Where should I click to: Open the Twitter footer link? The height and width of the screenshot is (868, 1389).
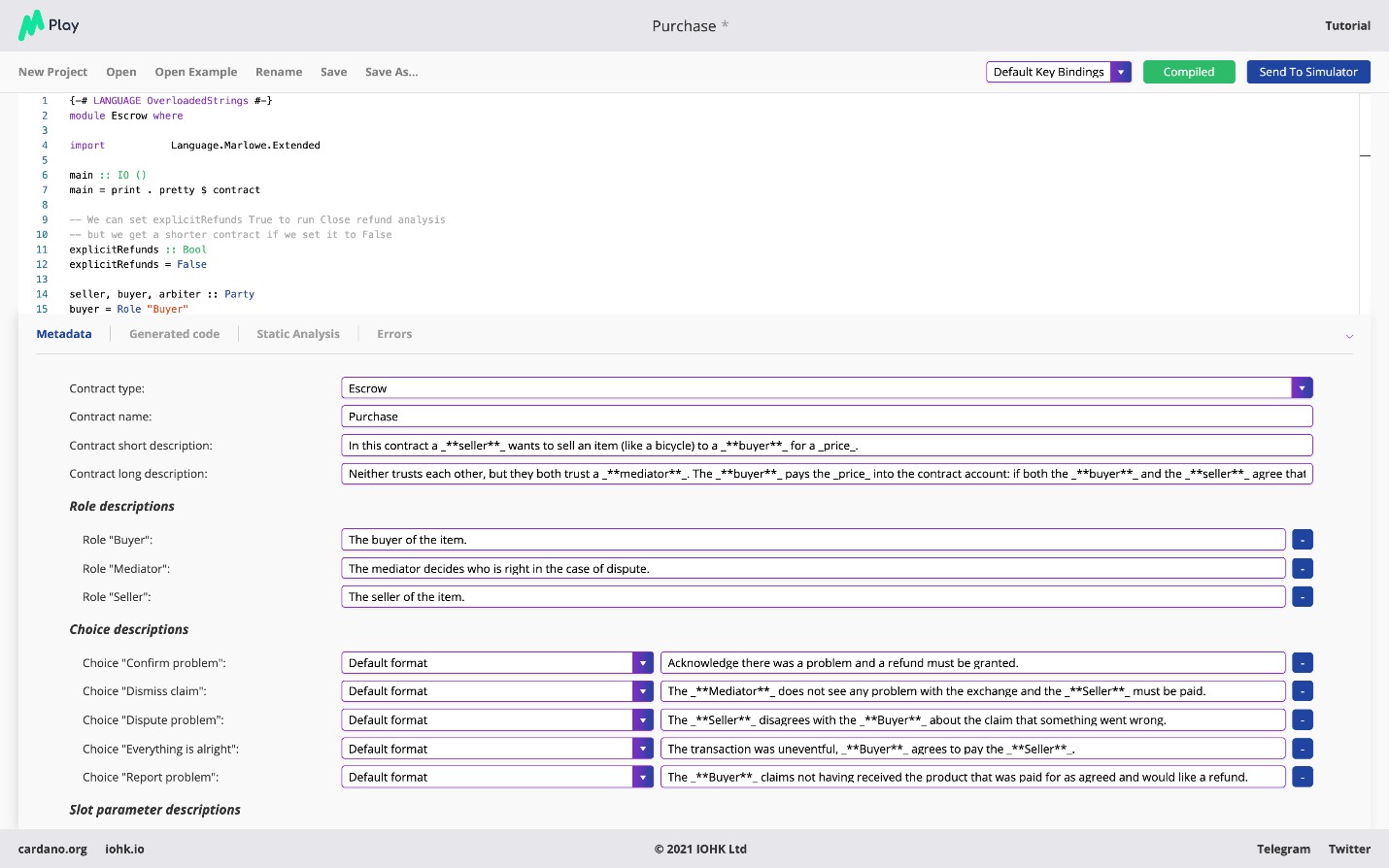pos(1349,850)
